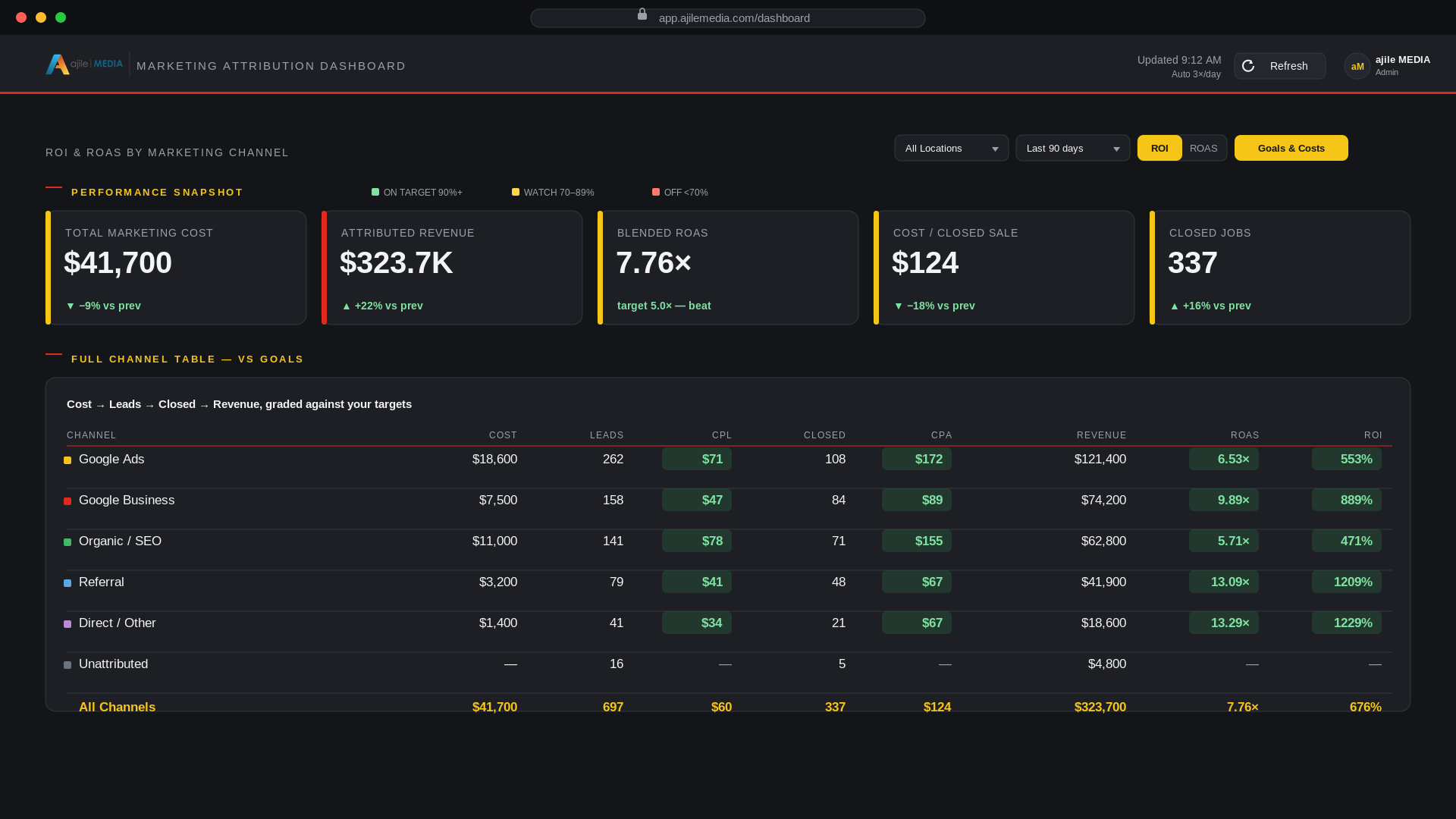
Task: Select the Cost / Closed Sale card
Action: 1004,268
